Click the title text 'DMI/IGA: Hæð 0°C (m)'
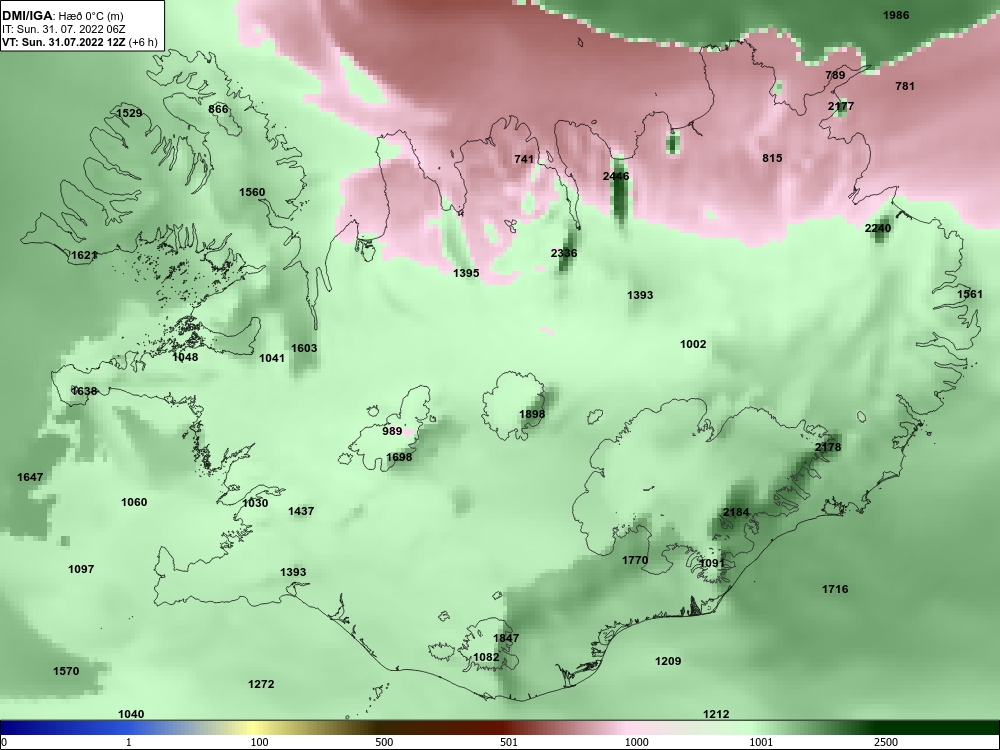 (62, 16)
